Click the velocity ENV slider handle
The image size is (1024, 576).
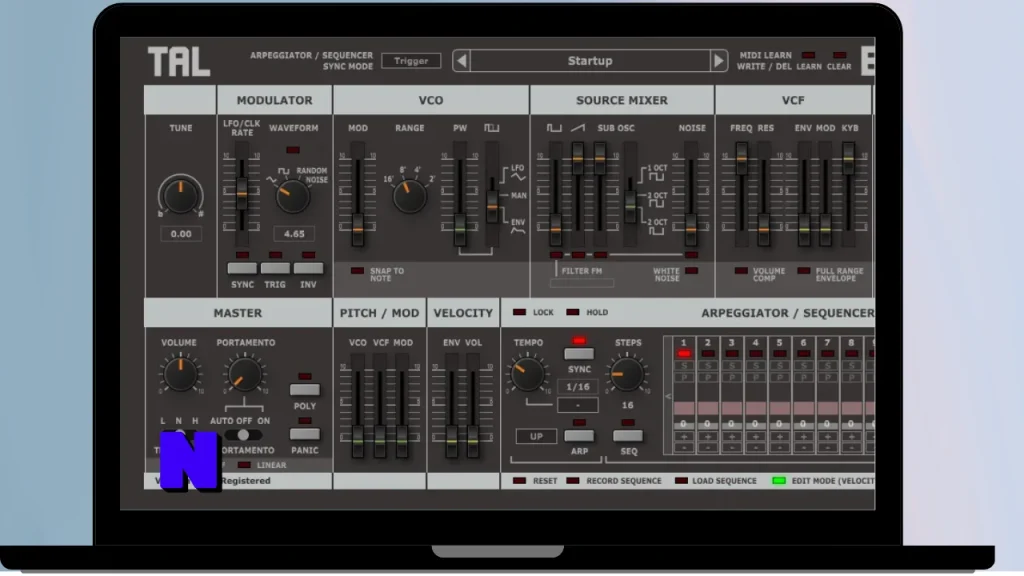click(451, 441)
